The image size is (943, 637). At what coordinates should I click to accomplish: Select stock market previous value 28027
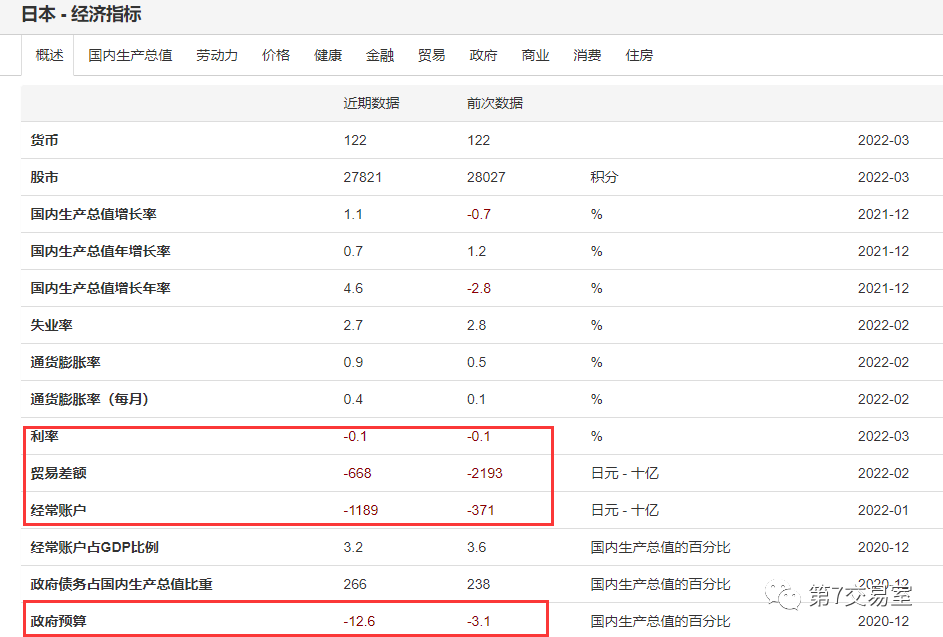486,177
